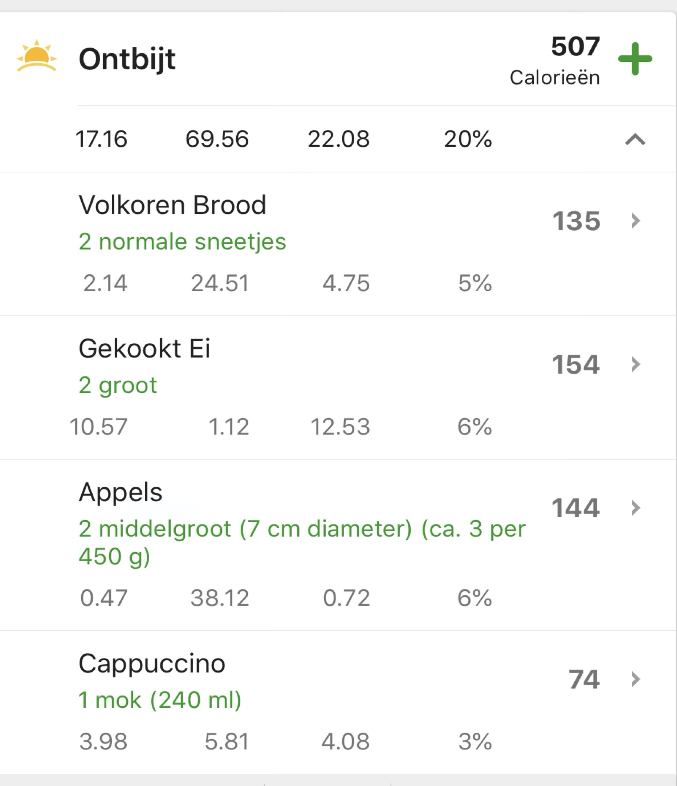Collapse the Ontbijt meal details chevron
Image resolution: width=677 pixels, height=786 pixels.
(635, 139)
